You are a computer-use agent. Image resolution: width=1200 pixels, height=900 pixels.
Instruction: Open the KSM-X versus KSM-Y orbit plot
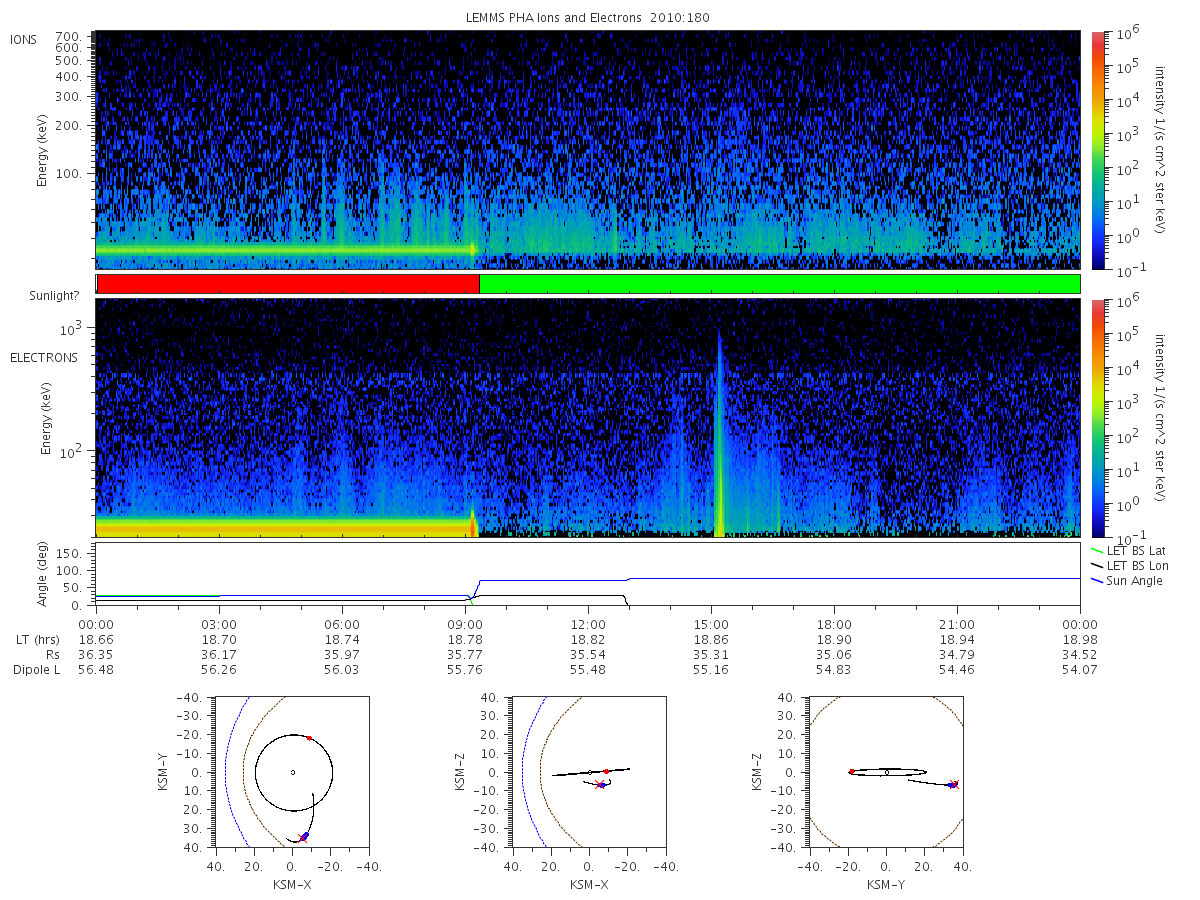[292, 772]
